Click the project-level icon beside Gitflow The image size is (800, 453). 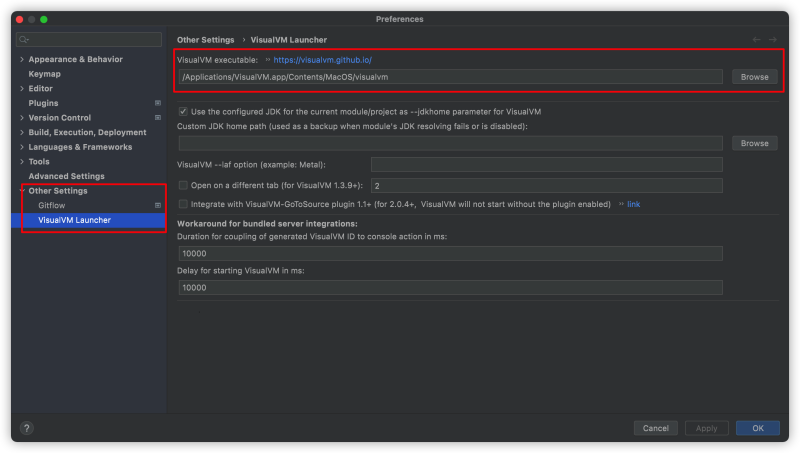tap(157, 205)
